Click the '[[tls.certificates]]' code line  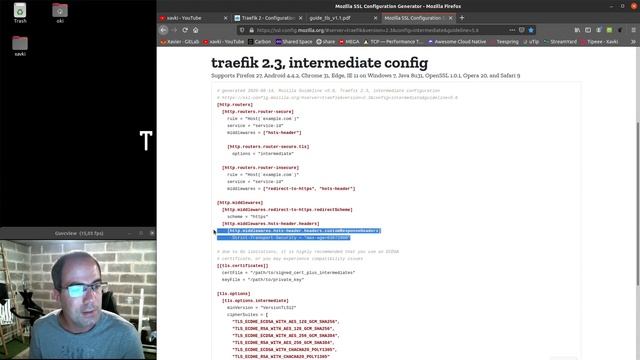click(242, 266)
